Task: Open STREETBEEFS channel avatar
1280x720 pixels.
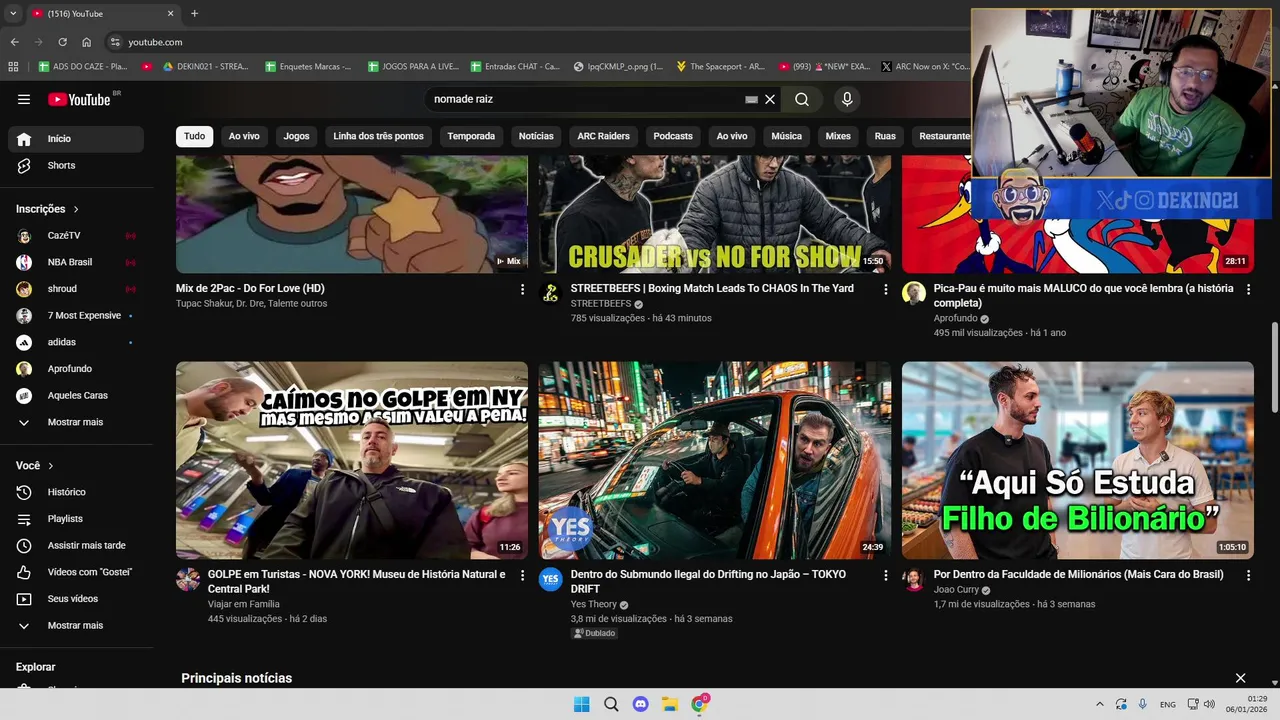Action: (x=551, y=294)
